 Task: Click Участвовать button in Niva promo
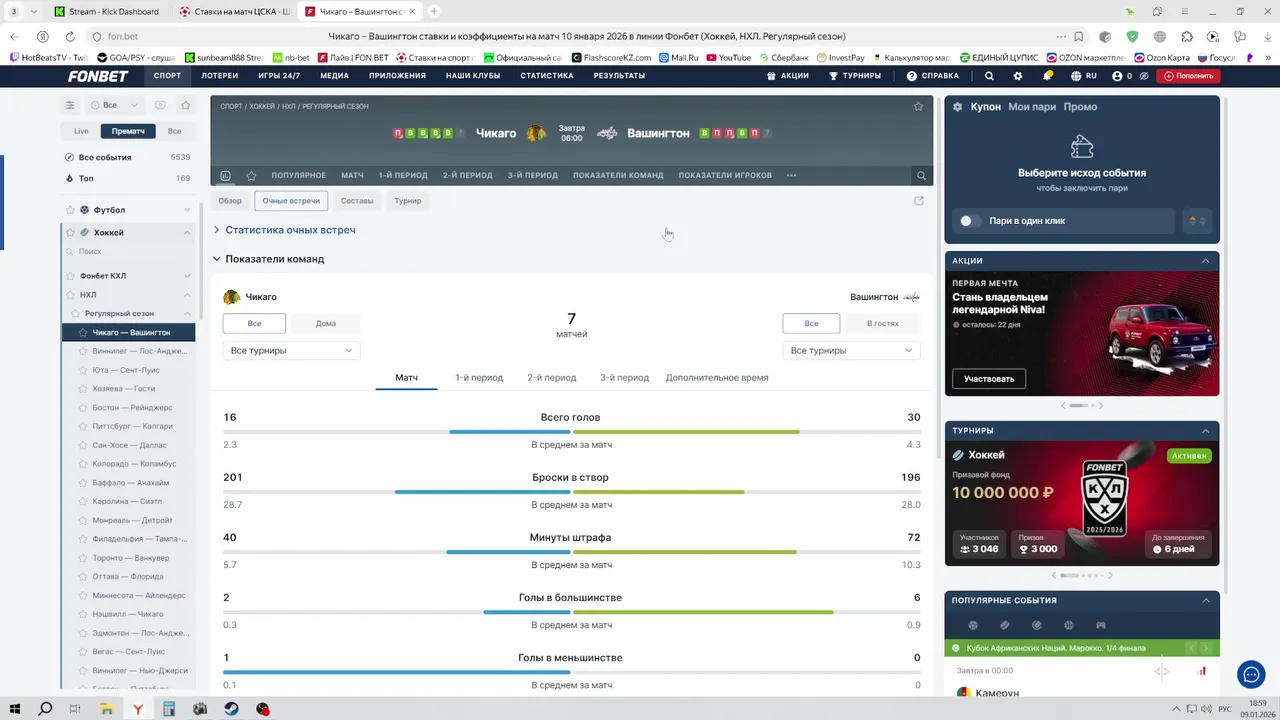[x=989, y=379]
